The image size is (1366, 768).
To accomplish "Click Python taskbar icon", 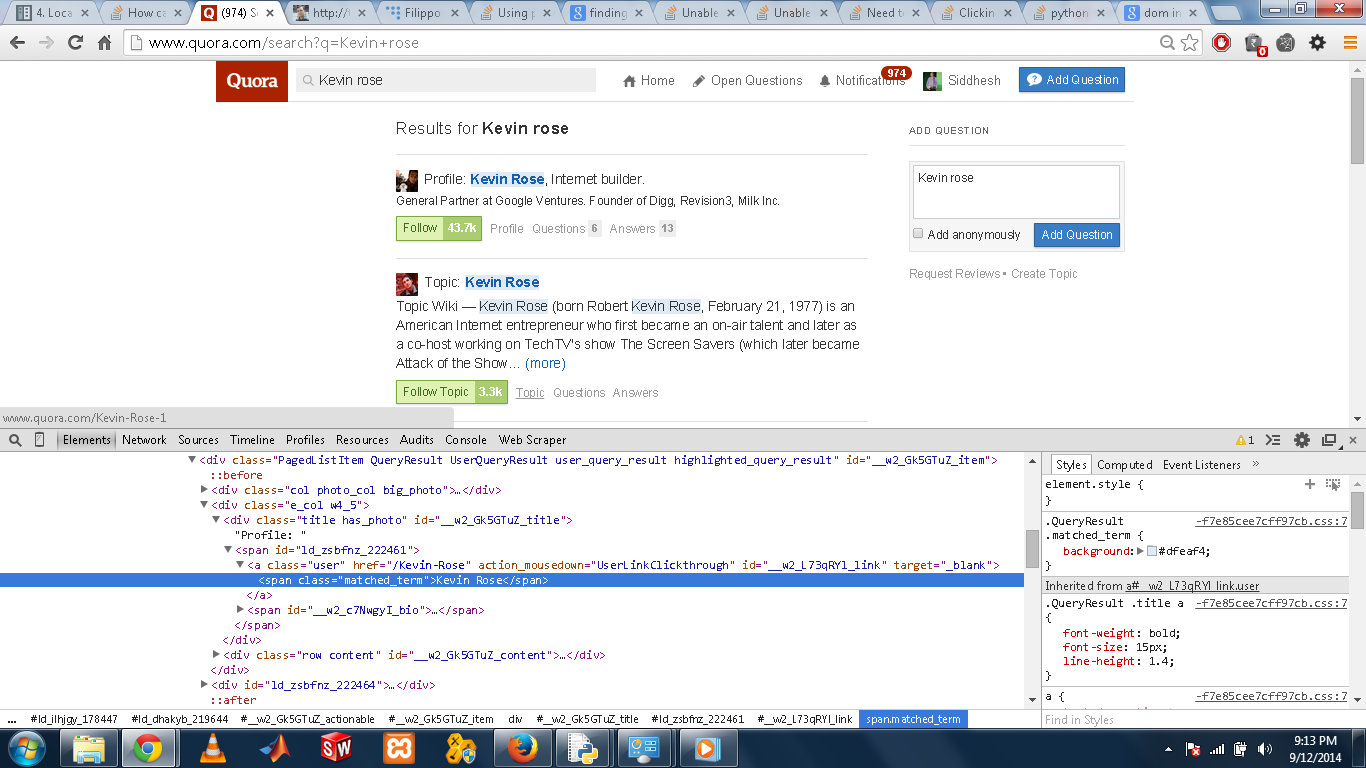I will (x=582, y=748).
